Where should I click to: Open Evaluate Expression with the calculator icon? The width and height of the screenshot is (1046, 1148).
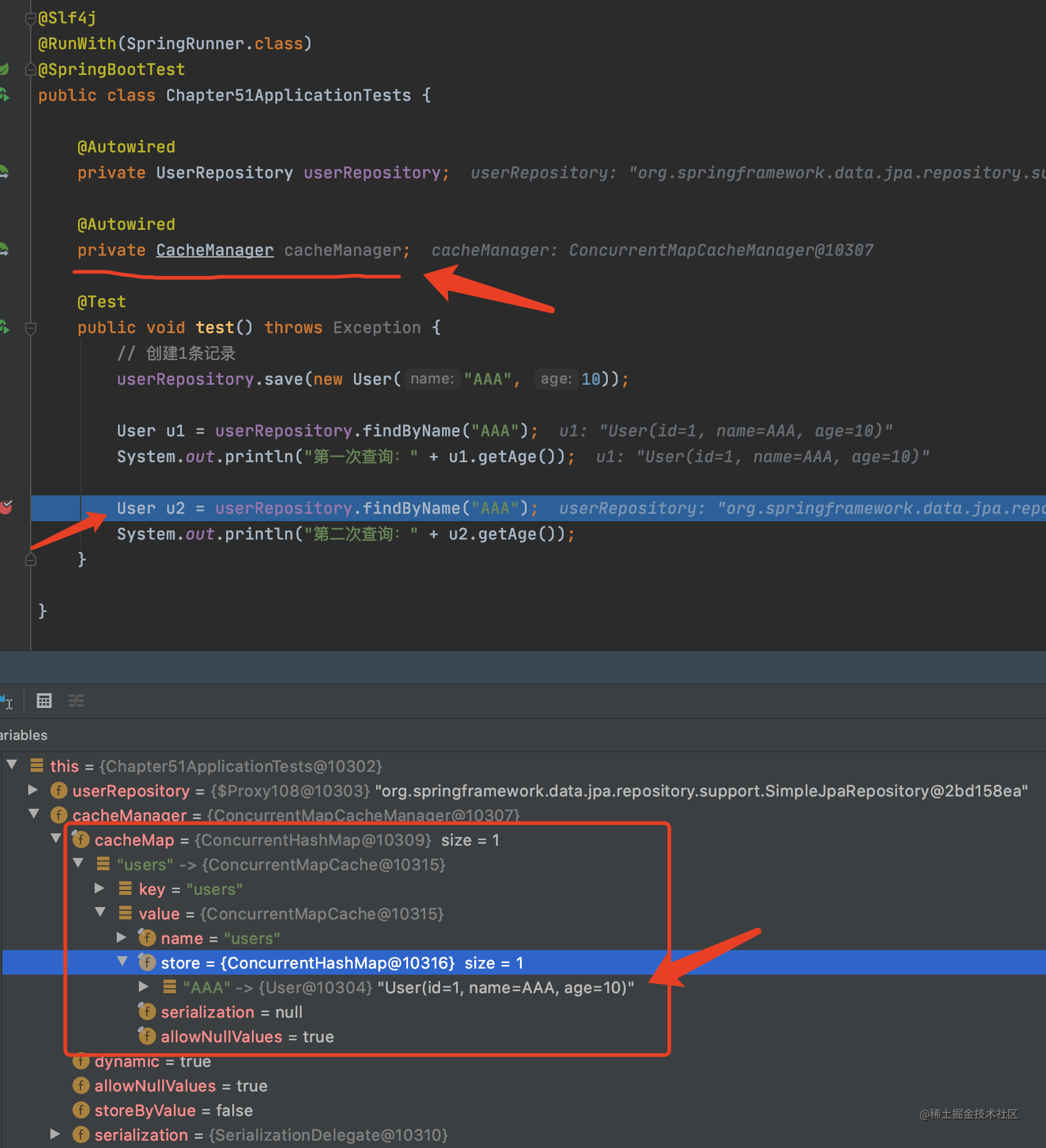coord(44,701)
